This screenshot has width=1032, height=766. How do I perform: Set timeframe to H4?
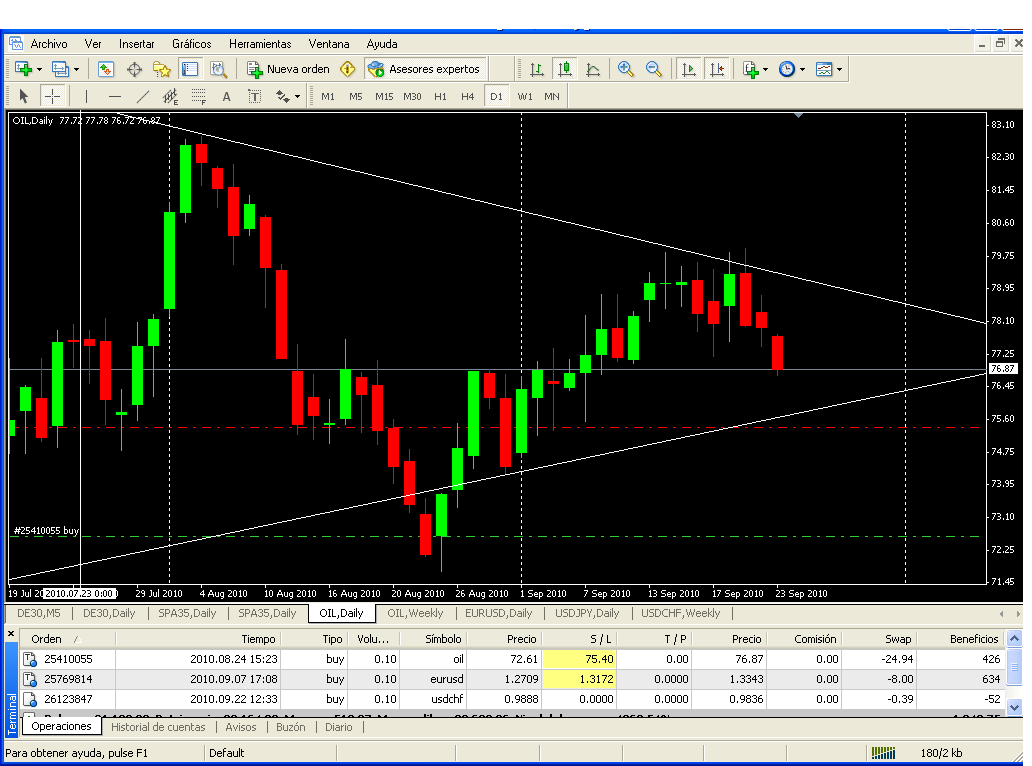click(x=467, y=97)
